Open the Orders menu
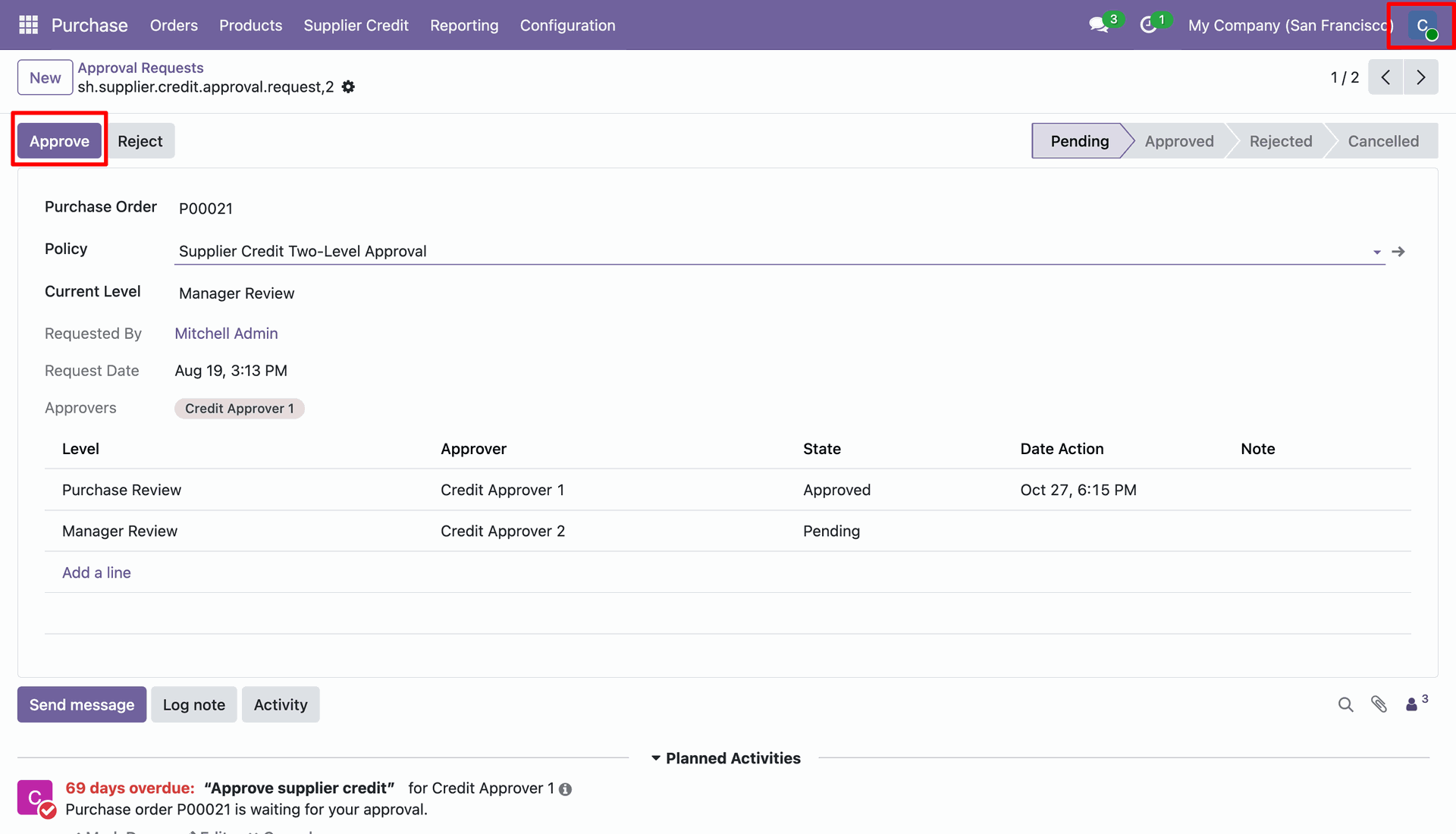 click(x=174, y=25)
